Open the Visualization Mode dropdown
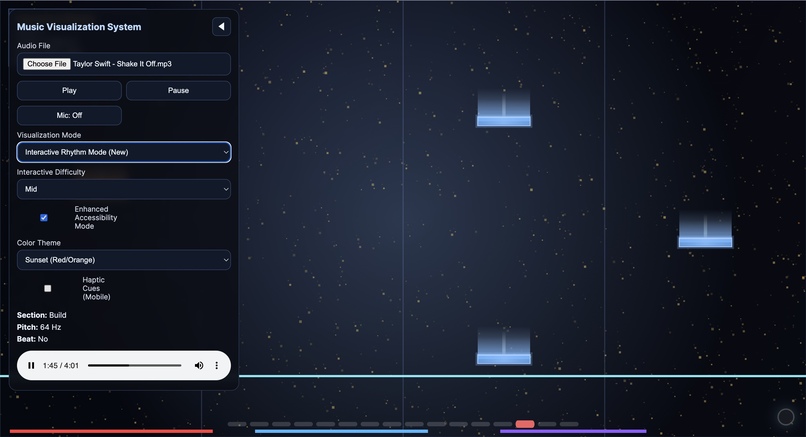 pos(124,152)
